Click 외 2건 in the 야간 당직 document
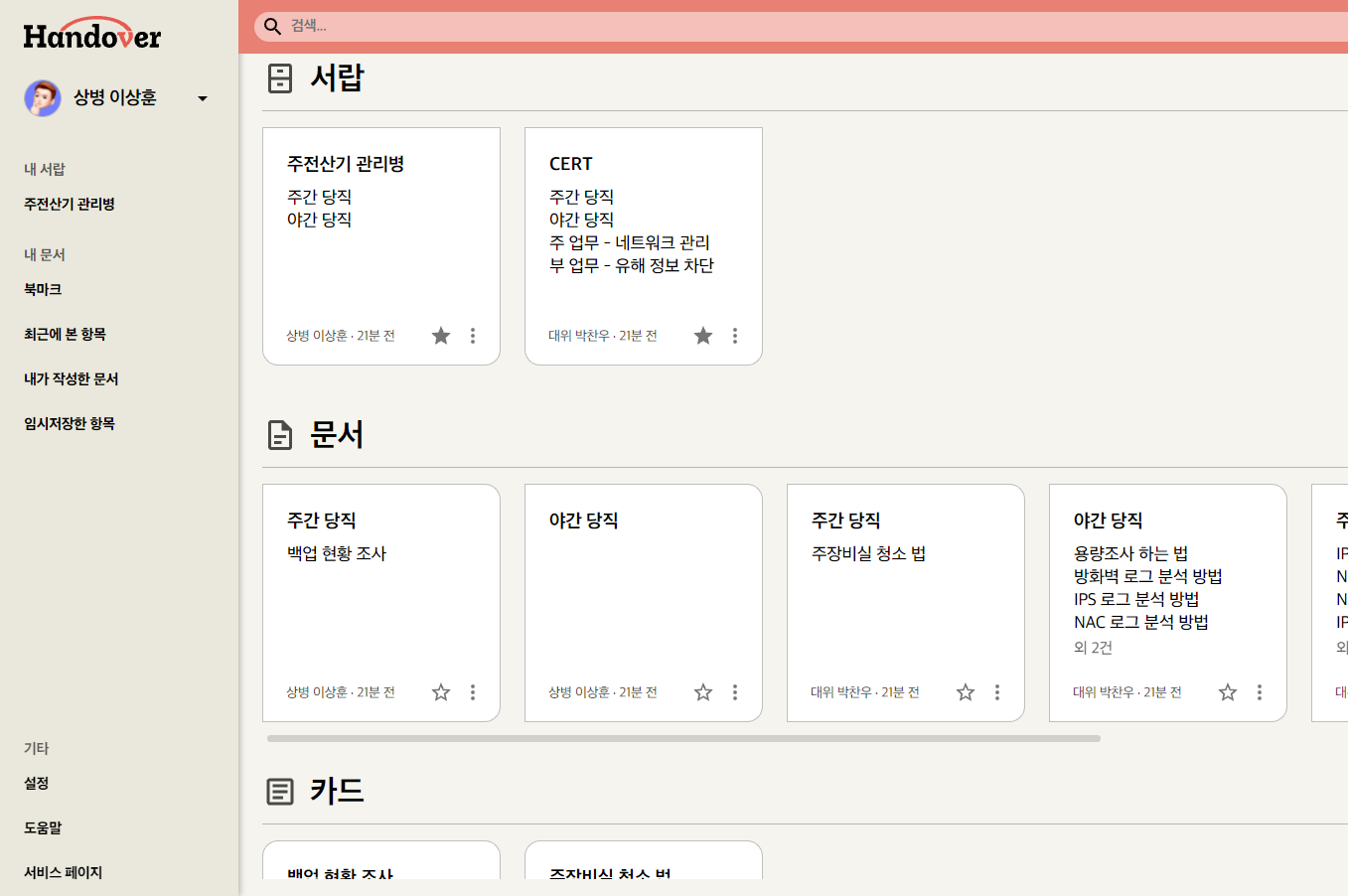Viewport: 1348px width, 896px height. click(1093, 648)
